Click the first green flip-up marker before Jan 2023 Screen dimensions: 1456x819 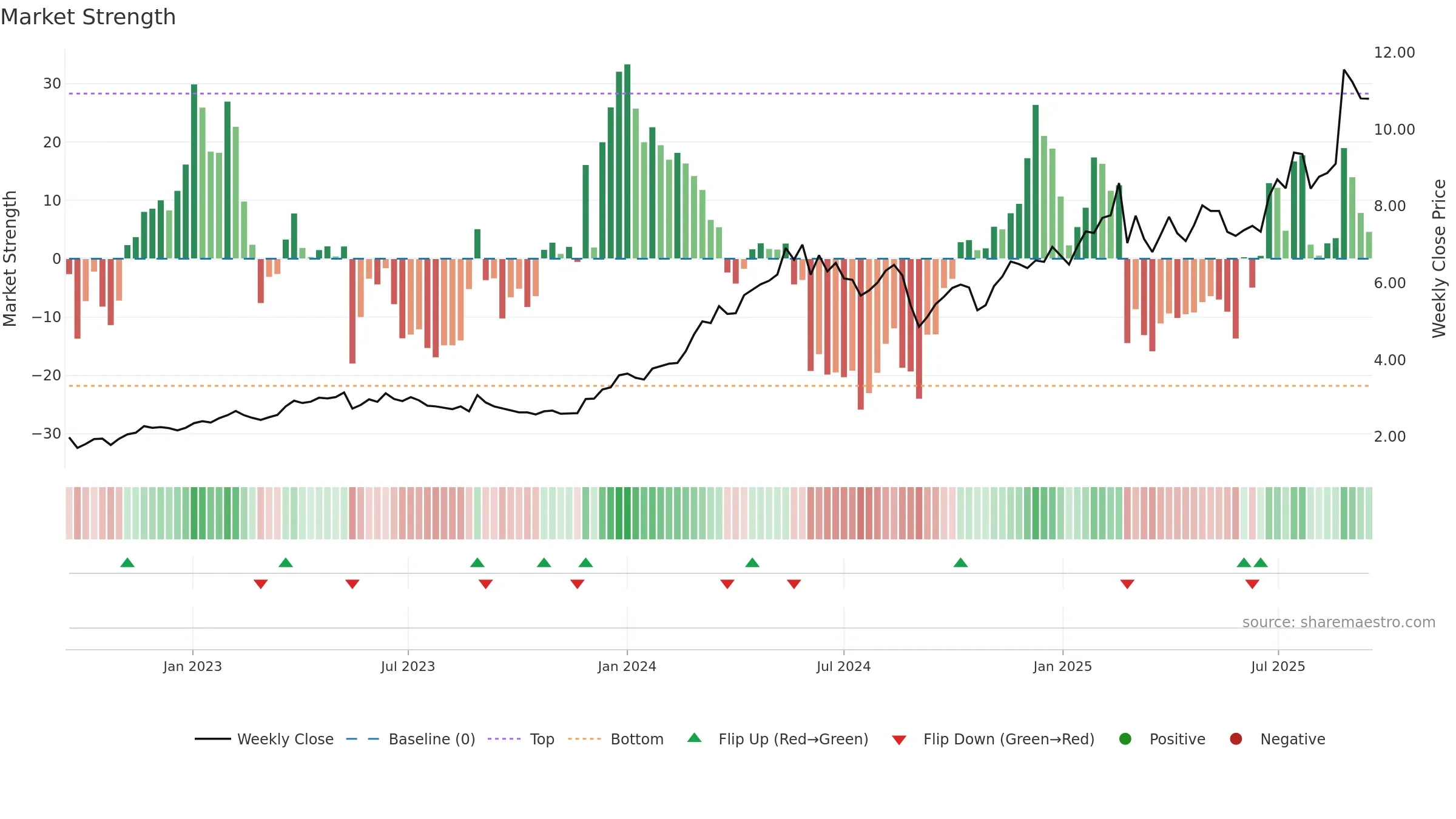pyautogui.click(x=127, y=562)
